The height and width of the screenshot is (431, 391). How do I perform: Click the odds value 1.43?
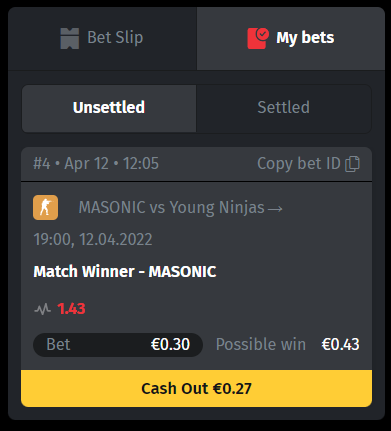pyautogui.click(x=71, y=309)
